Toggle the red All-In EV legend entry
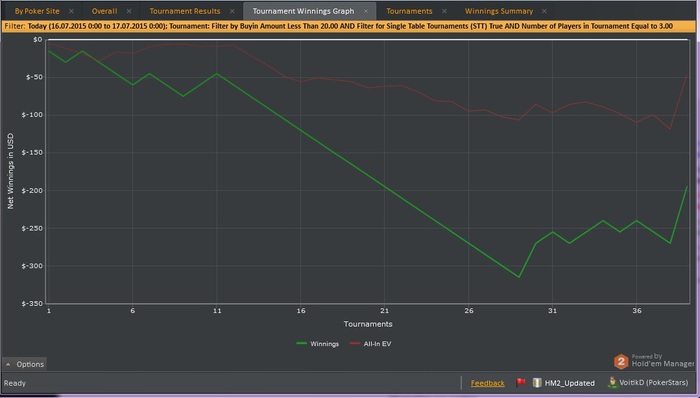 point(371,344)
